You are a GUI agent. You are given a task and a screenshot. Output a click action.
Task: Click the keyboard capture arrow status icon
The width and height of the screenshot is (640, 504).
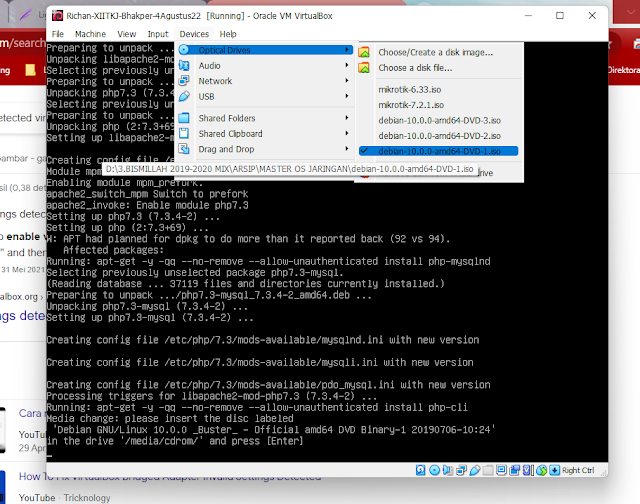(x=554, y=470)
